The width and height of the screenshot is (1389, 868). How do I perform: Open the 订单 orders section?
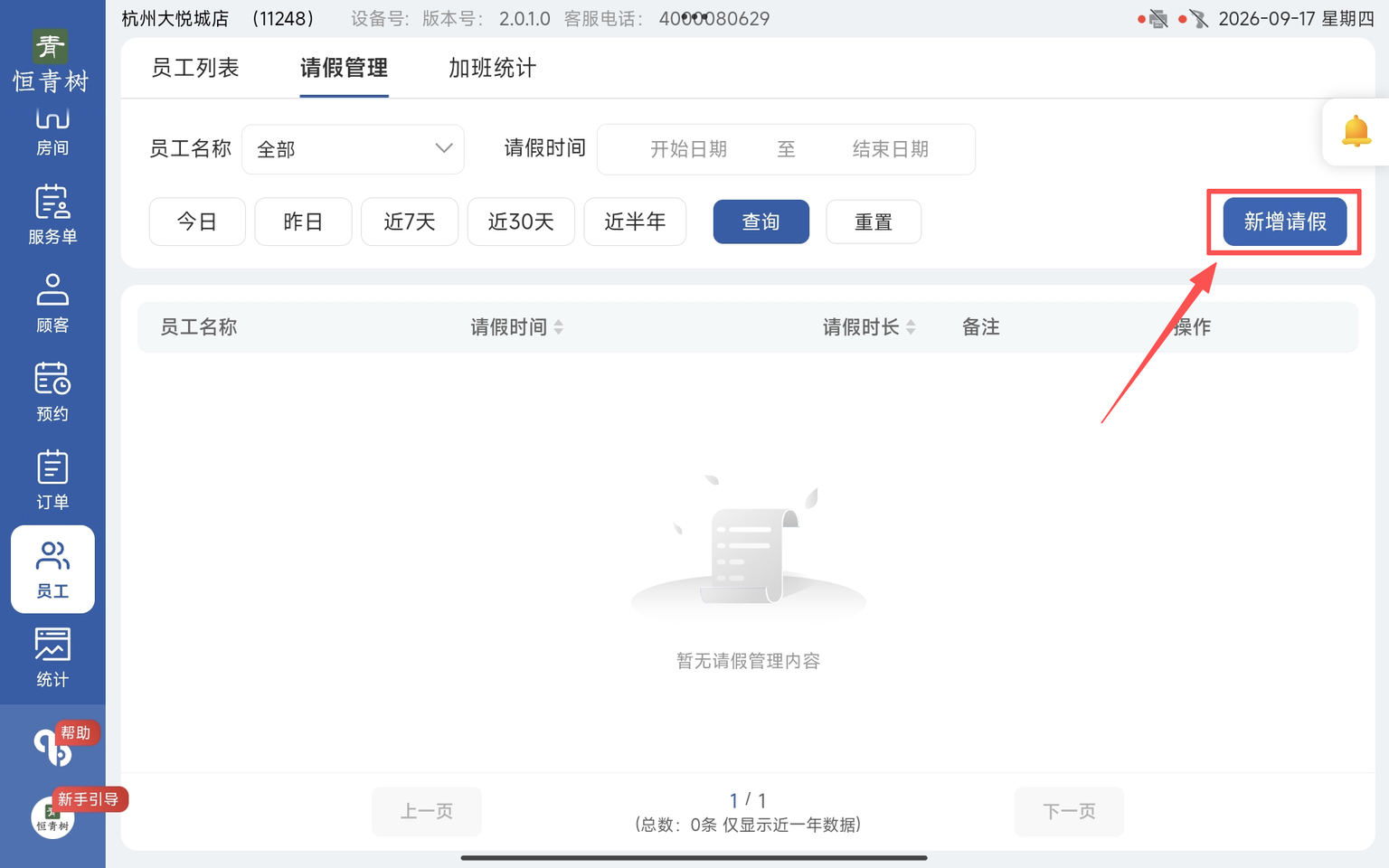(52, 481)
